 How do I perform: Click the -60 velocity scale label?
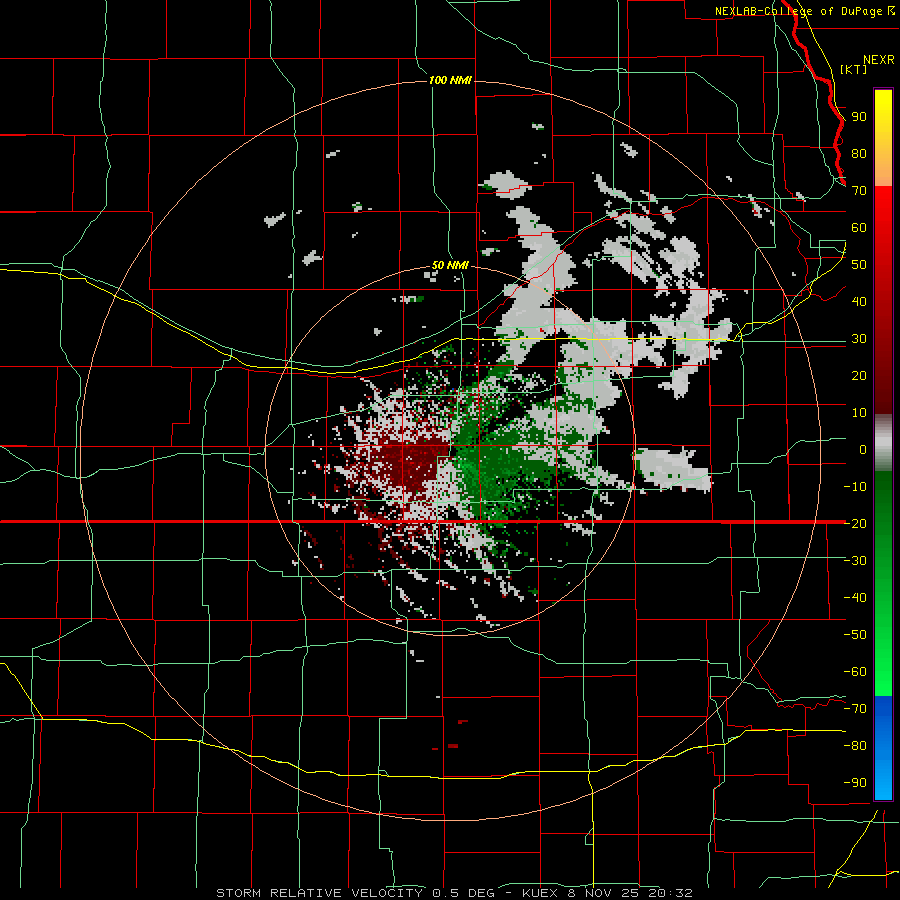click(x=855, y=672)
